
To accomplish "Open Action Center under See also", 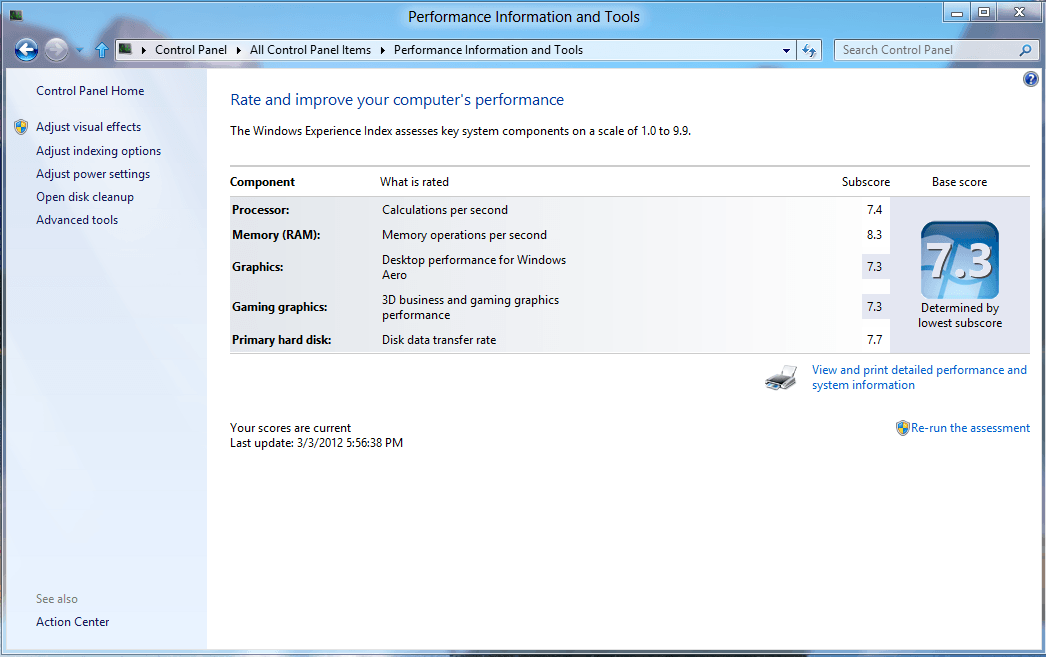I will point(73,622).
